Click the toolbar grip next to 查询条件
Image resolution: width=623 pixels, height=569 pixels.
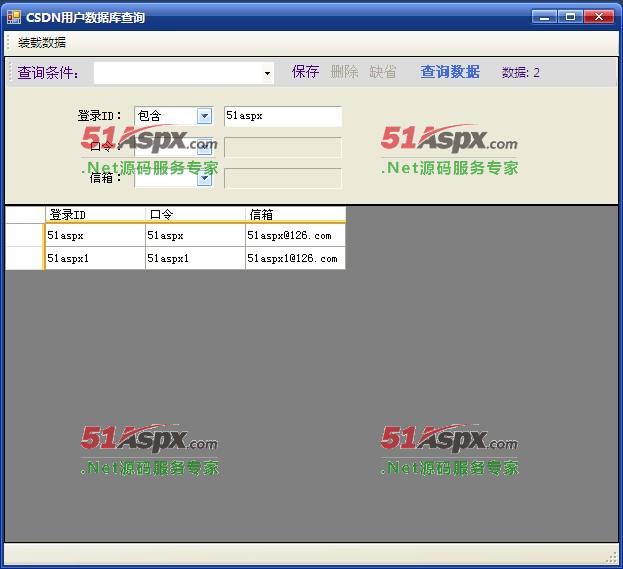pos(10,72)
